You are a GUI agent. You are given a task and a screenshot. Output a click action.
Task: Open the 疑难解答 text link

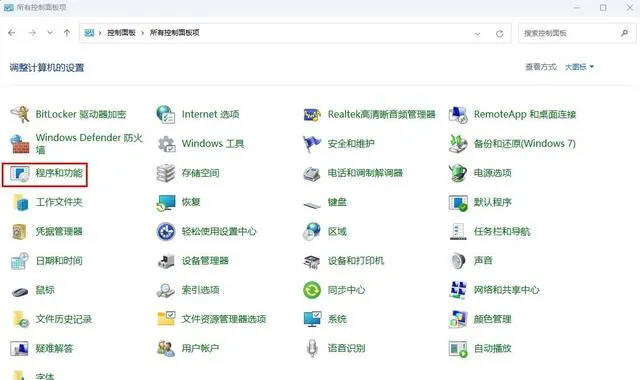click(x=54, y=349)
